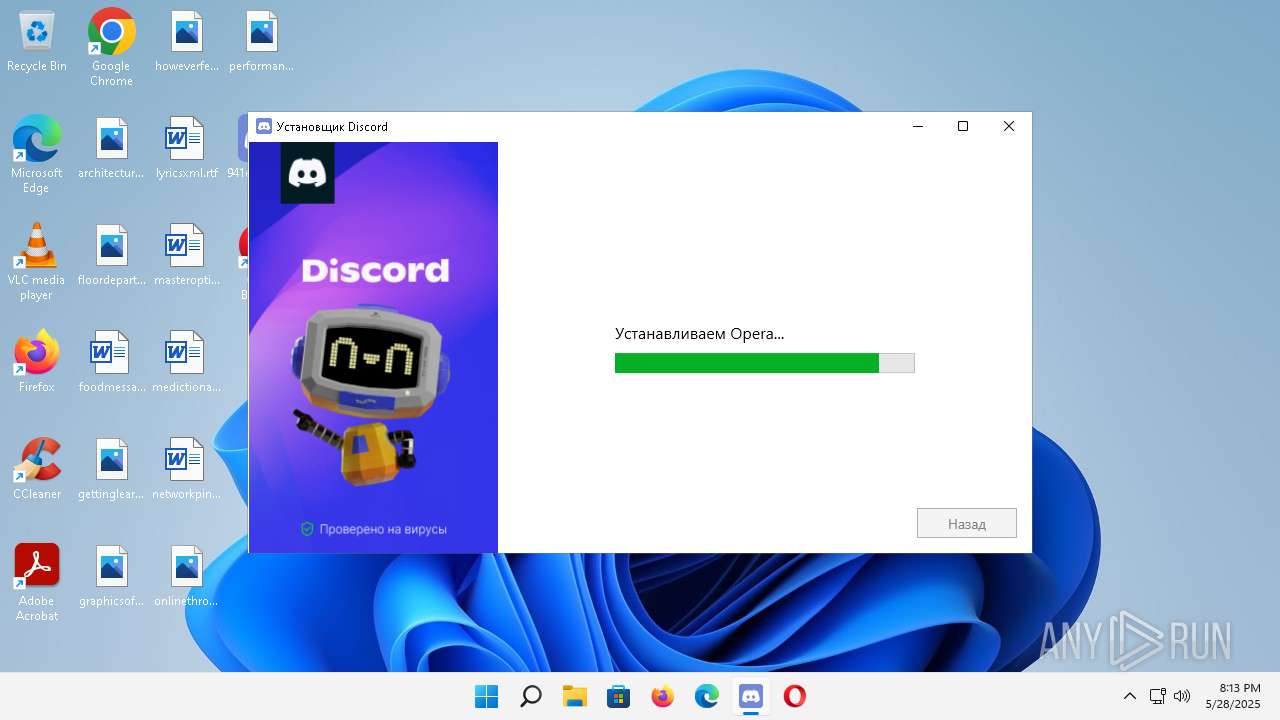Image resolution: width=1280 pixels, height=720 pixels.
Task: Open the Recycle Bin desktop icon
Action: click(x=37, y=42)
